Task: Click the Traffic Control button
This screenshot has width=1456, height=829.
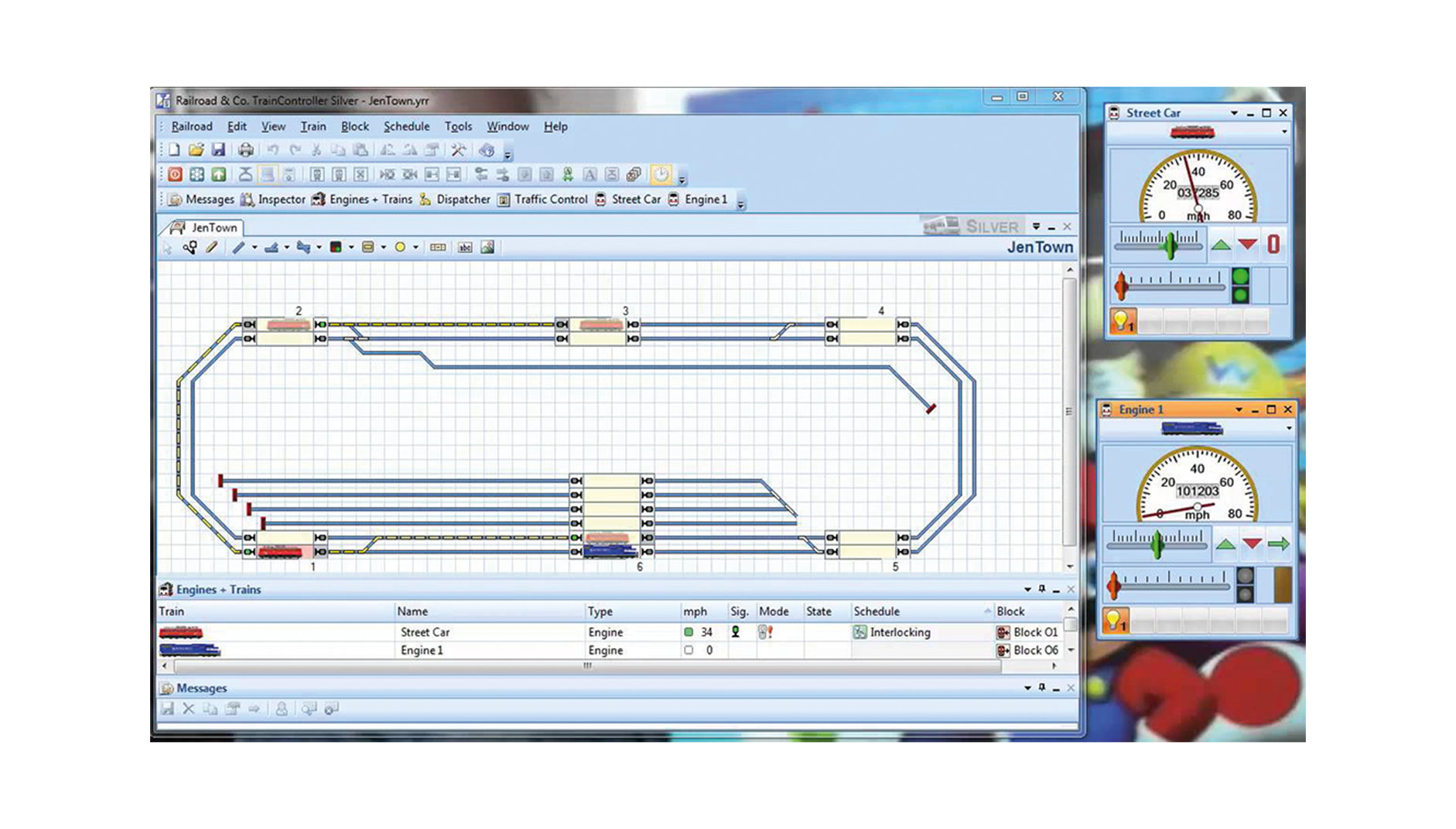Action: click(542, 200)
